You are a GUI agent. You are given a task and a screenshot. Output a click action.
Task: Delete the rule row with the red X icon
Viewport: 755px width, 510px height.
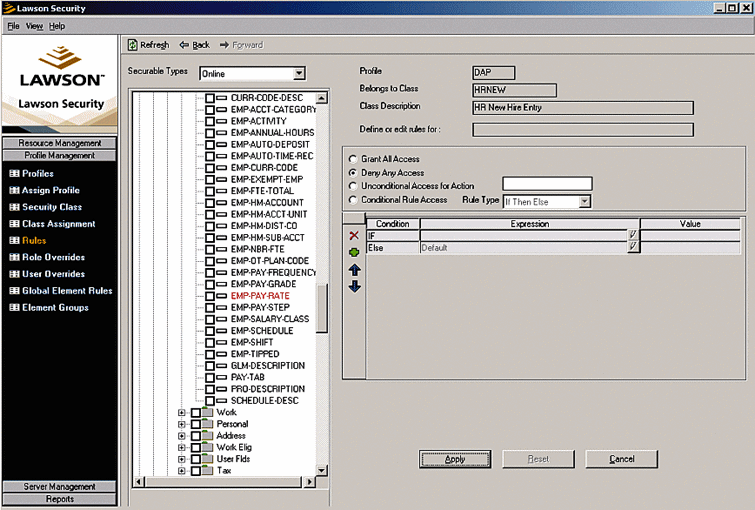[x=354, y=235]
